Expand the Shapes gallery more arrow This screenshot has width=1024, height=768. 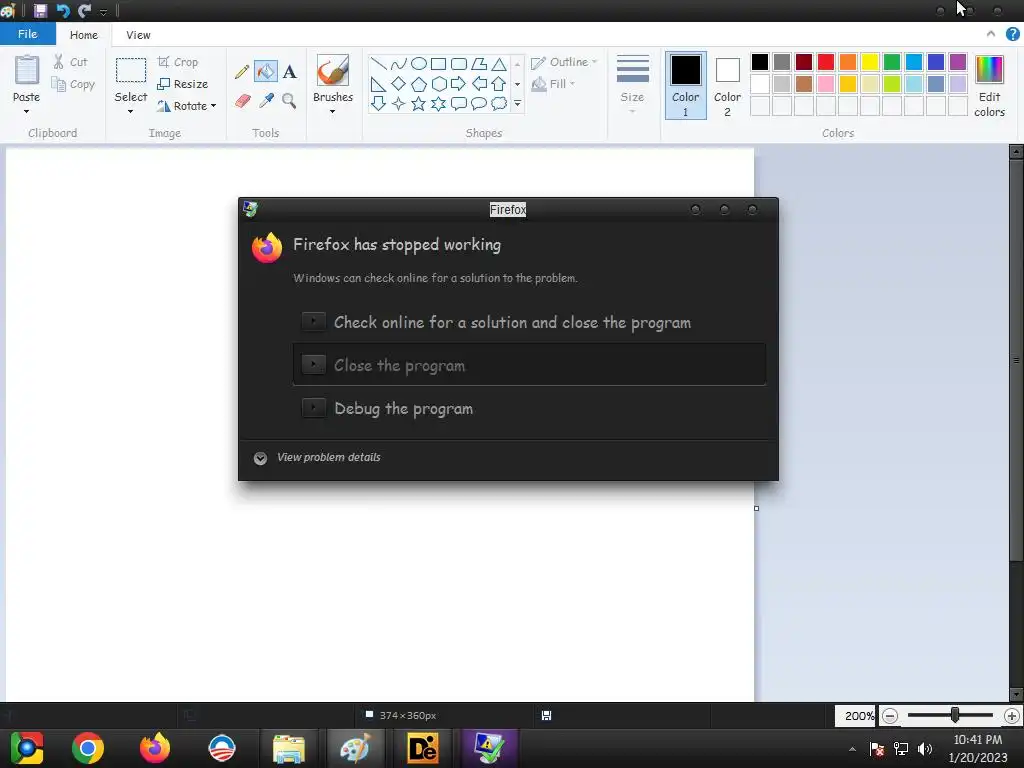(x=517, y=103)
